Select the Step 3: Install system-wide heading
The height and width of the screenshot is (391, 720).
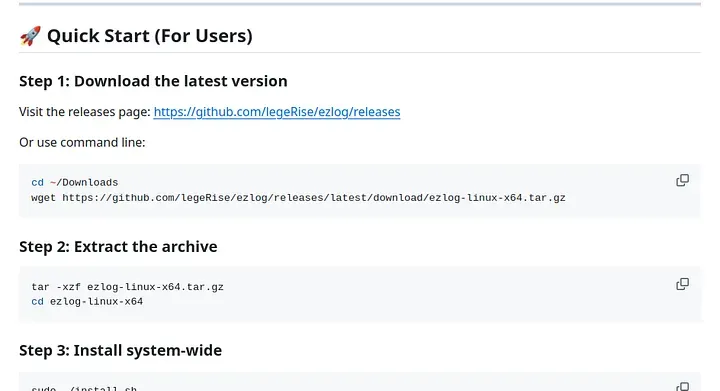[121, 351]
